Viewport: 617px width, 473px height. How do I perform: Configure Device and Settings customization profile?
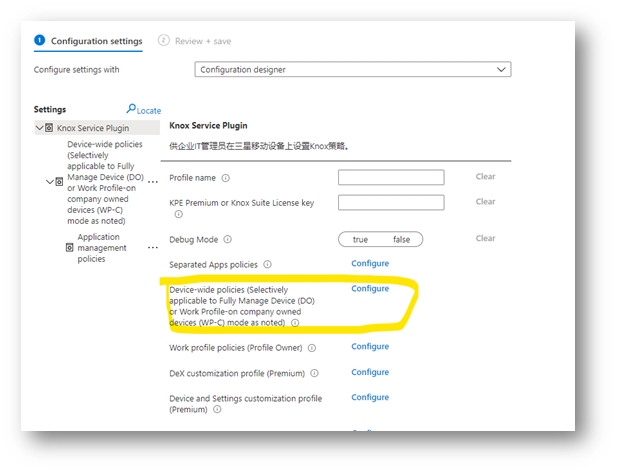(370, 397)
